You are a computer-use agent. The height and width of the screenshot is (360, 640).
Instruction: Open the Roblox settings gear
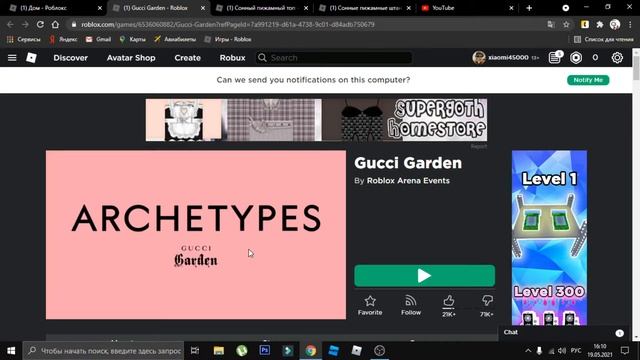click(617, 58)
